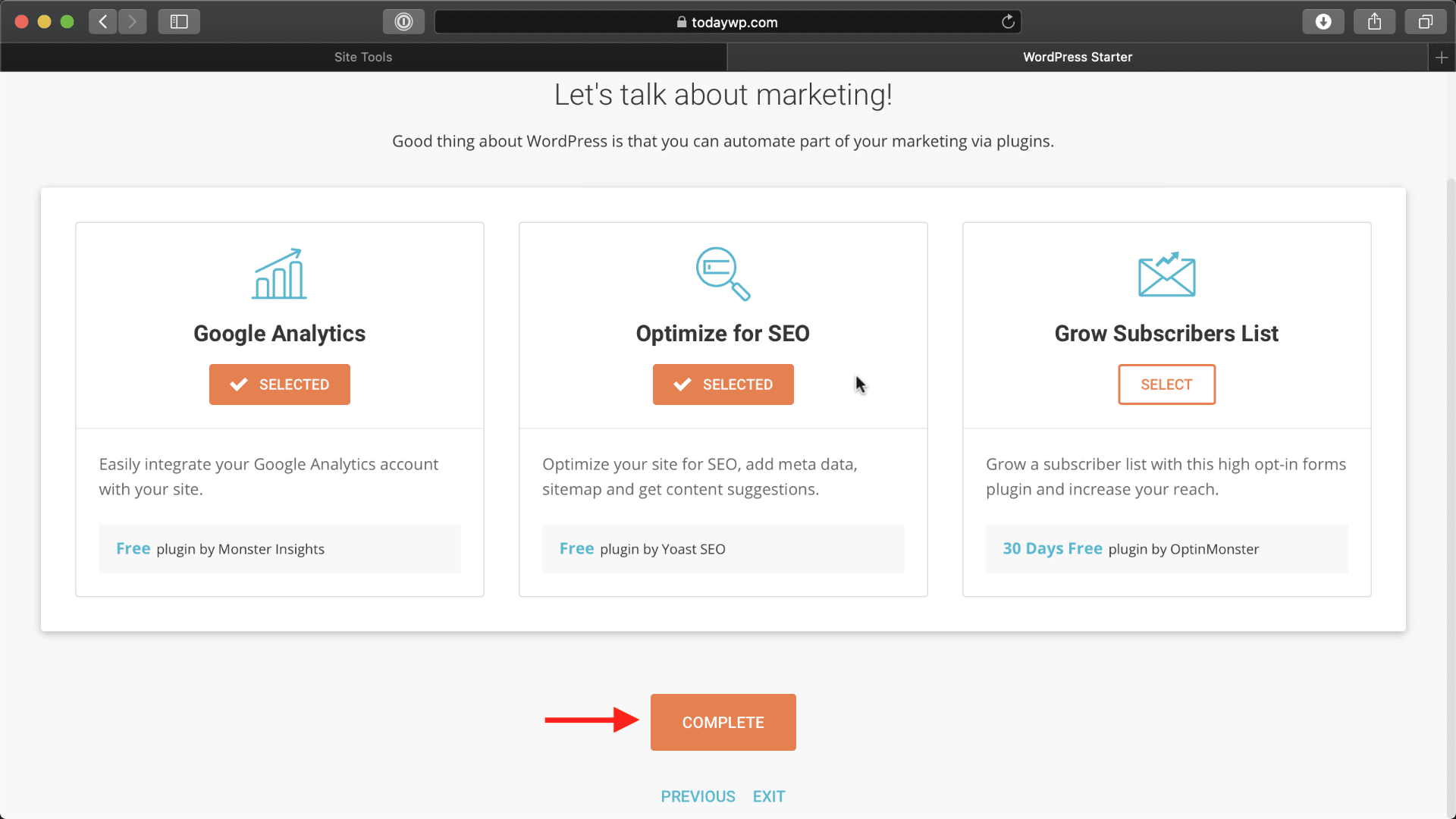1456x819 pixels.
Task: Click the Google Analytics description text
Action: [268, 477]
